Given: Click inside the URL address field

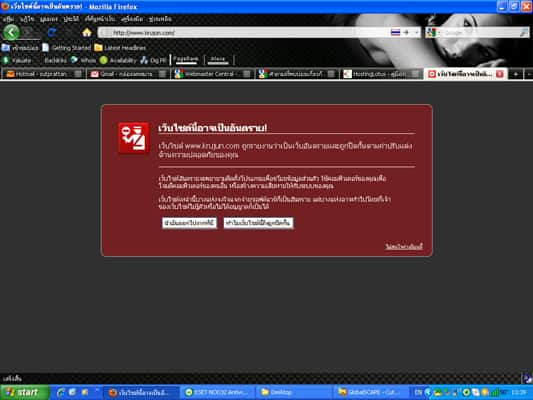Looking at the screenshot, I should point(245,33).
